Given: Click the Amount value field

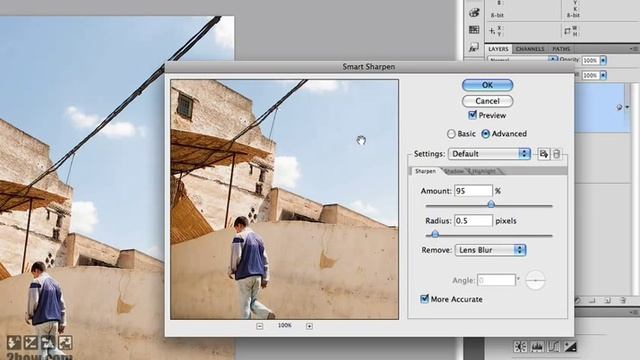Looking at the screenshot, I should tap(473, 191).
